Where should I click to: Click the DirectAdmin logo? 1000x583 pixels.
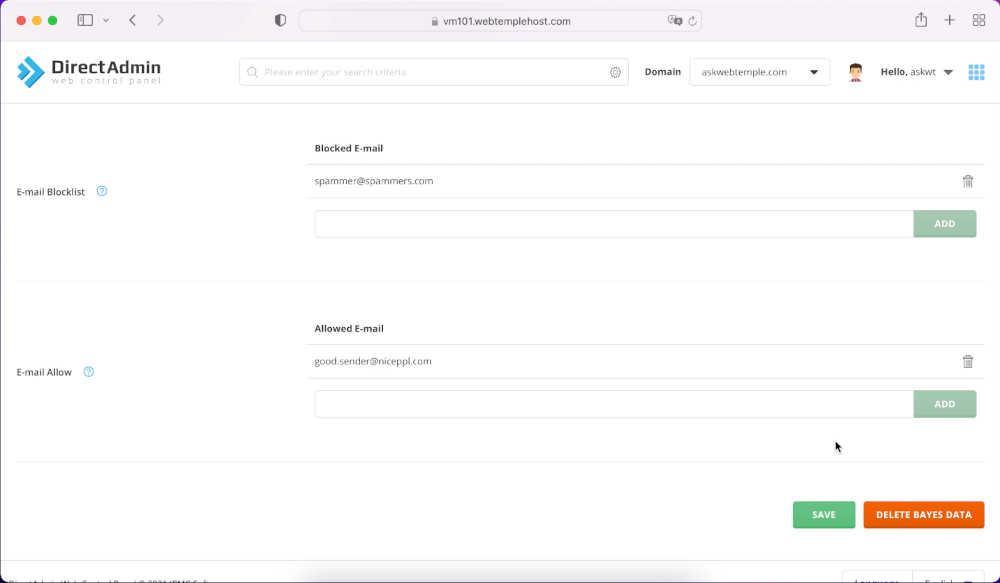click(89, 72)
